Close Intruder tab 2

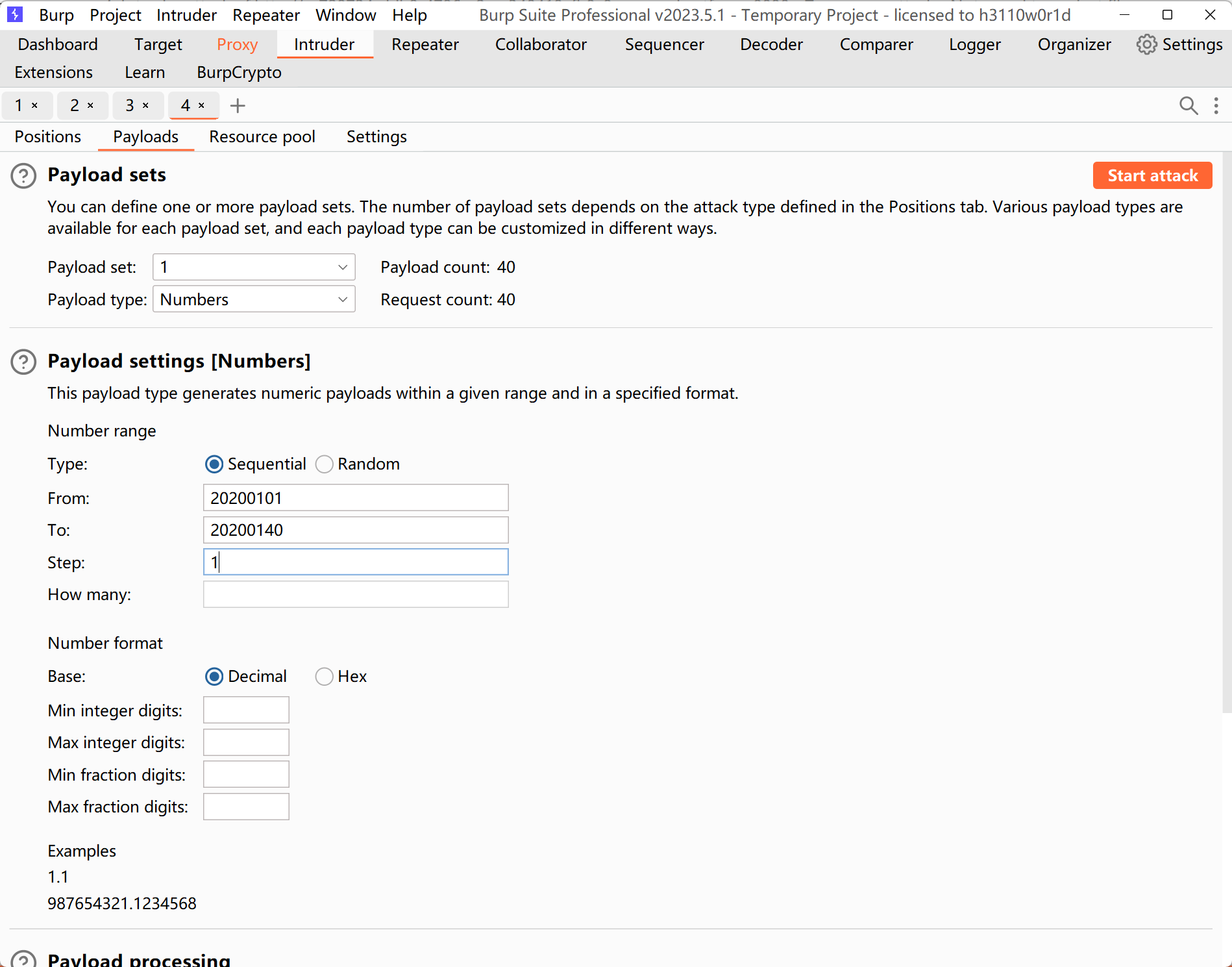90,105
